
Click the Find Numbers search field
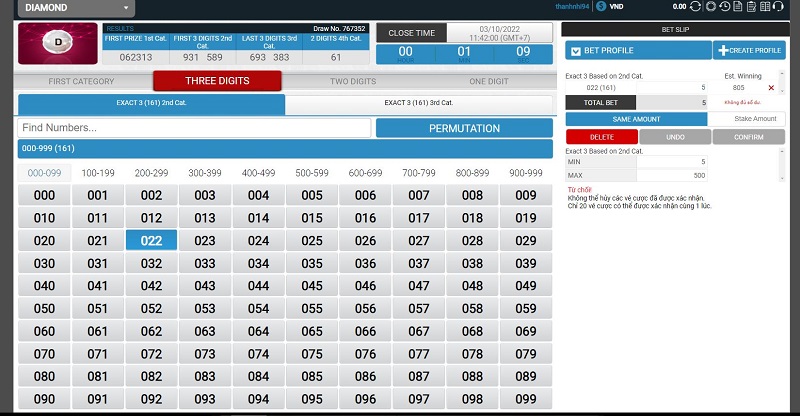(x=194, y=128)
